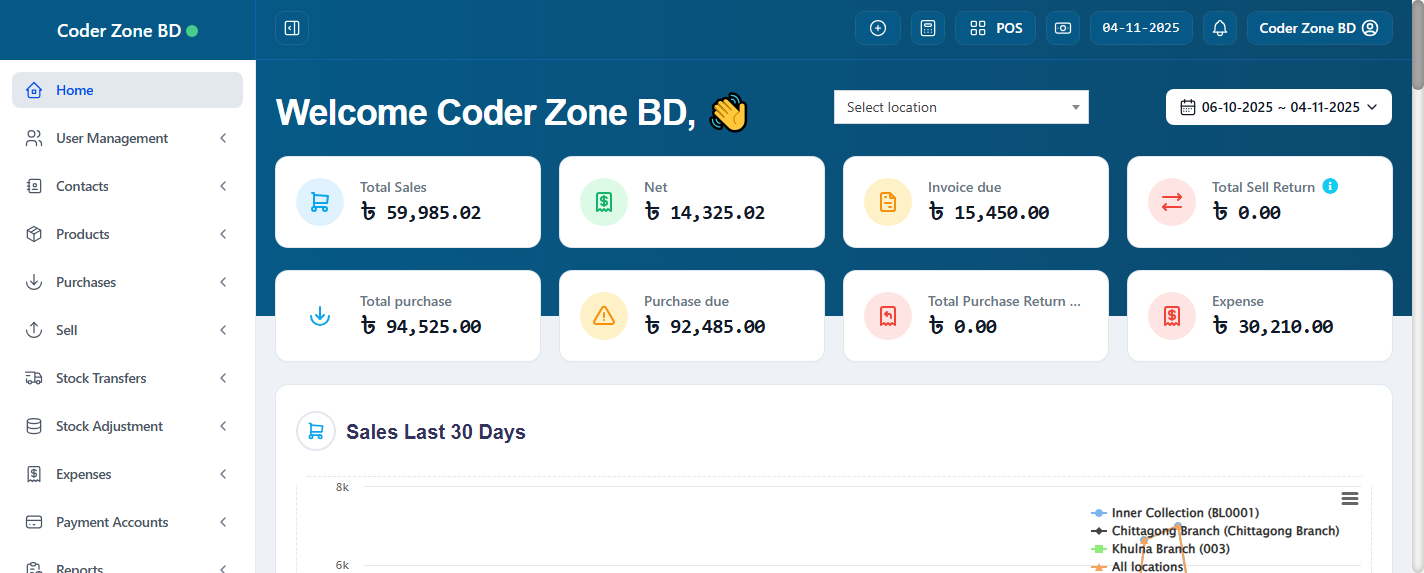The image size is (1424, 573).
Task: Open the Stock Transfers menu item
Action: (x=127, y=378)
